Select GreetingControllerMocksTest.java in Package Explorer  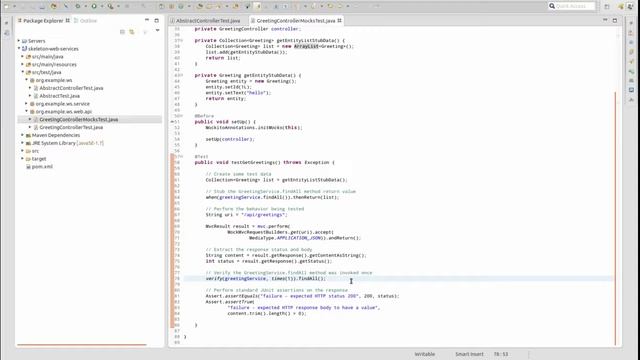[79, 120]
